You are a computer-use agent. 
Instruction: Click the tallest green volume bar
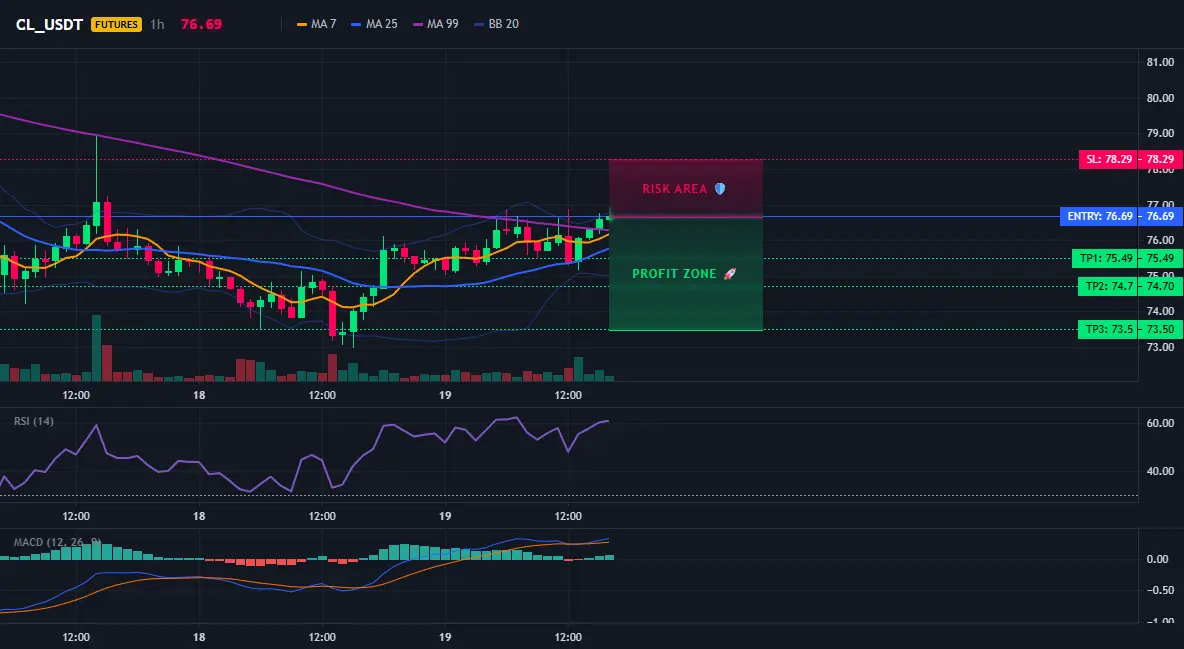(96, 348)
